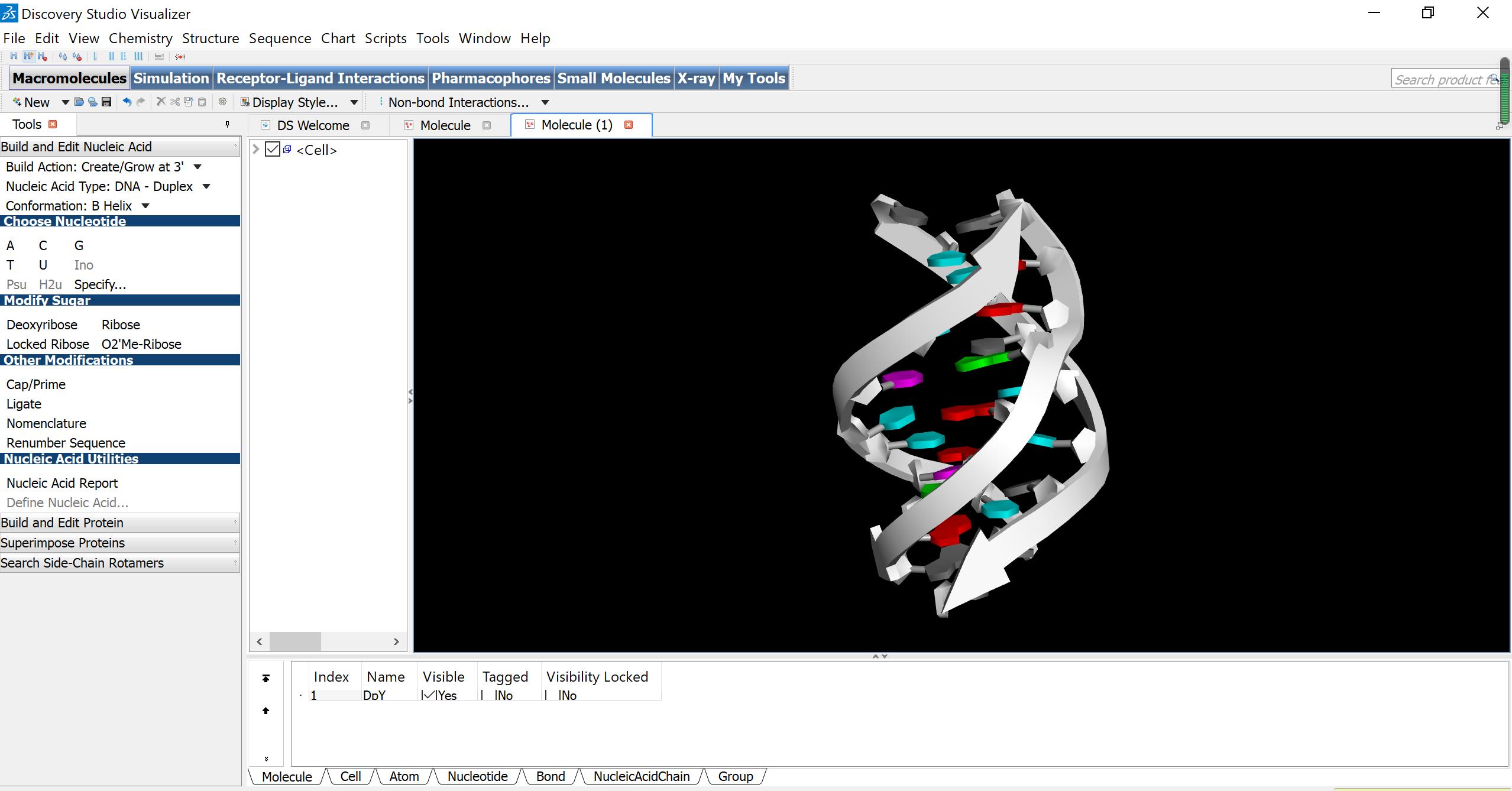The image size is (1512, 791).
Task: Open the Structure menu
Action: click(211, 38)
